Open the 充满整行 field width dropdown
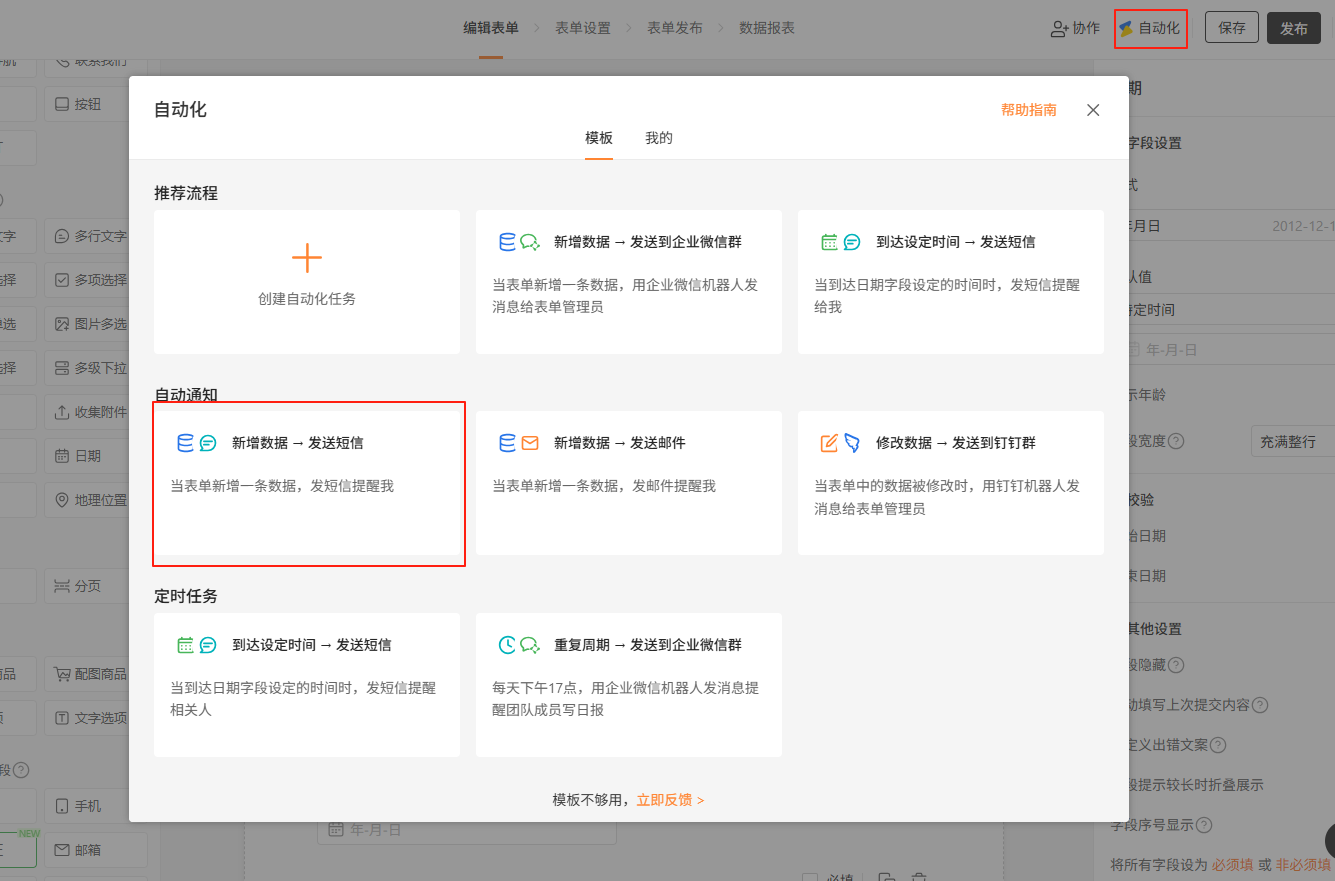Image resolution: width=1335 pixels, height=881 pixels. click(1292, 441)
